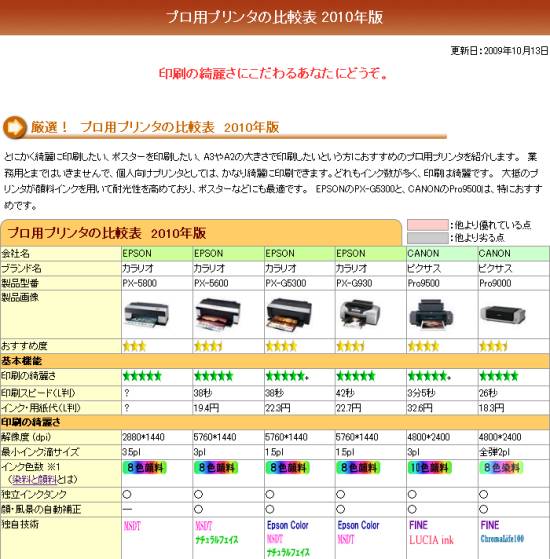Click the orange arrow icon beside 厳選 heading
The image size is (550, 559).
pos(15,127)
